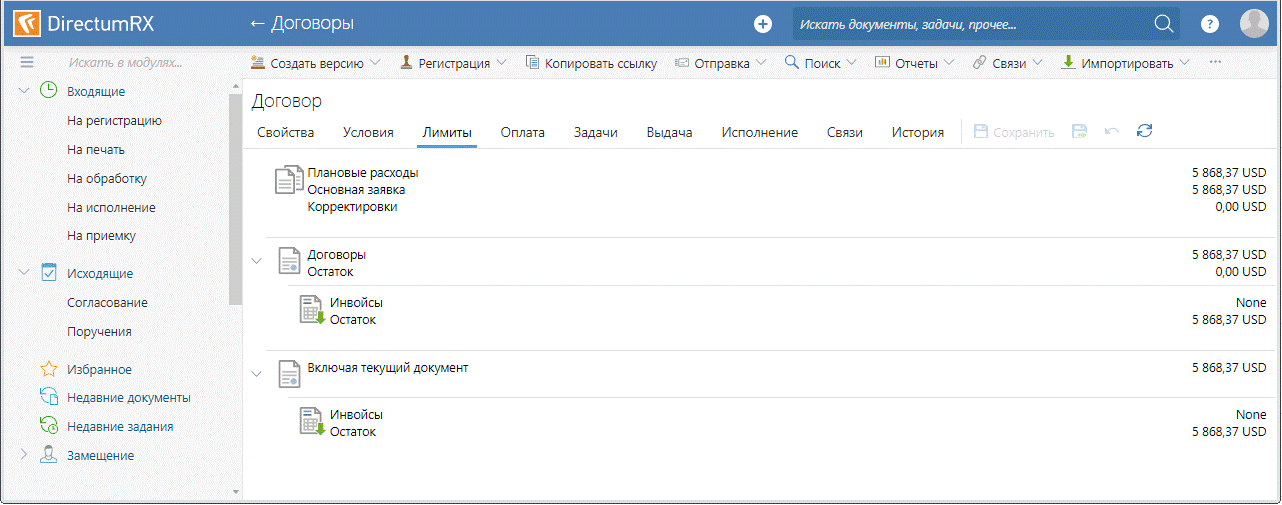Toggle the hamburger menu in sidebar
The height and width of the screenshot is (505, 1282).
coord(27,62)
